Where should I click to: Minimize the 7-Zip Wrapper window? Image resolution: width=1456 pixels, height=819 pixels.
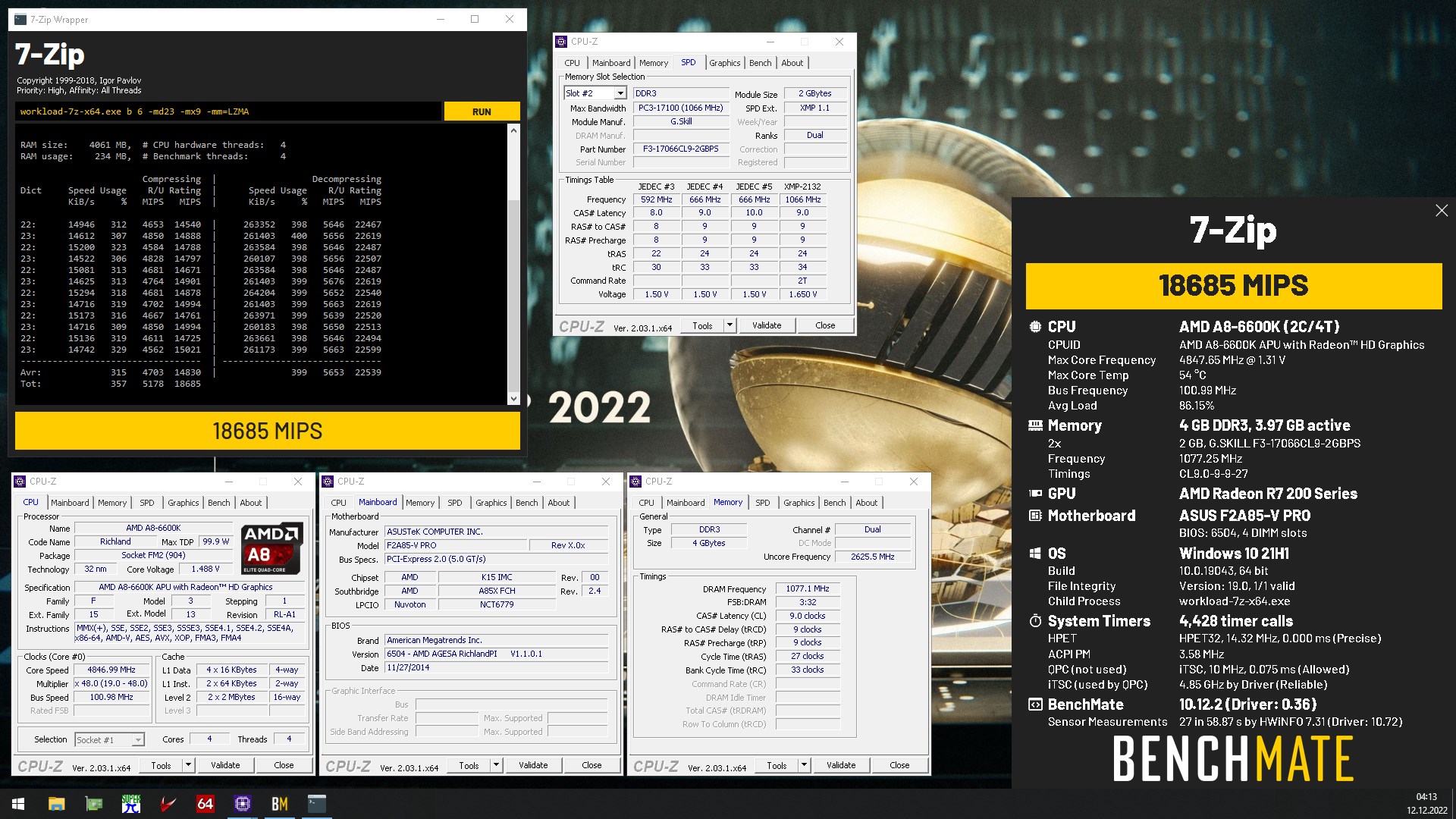[441, 20]
